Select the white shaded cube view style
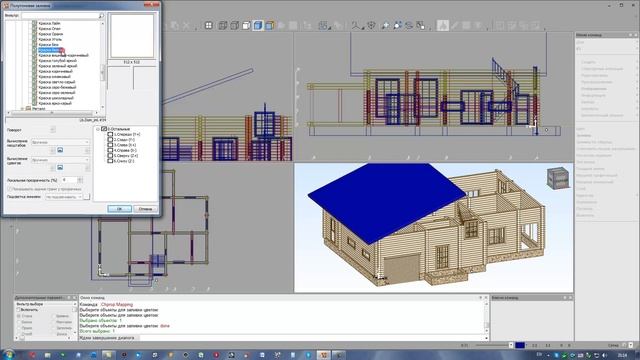 point(246,25)
